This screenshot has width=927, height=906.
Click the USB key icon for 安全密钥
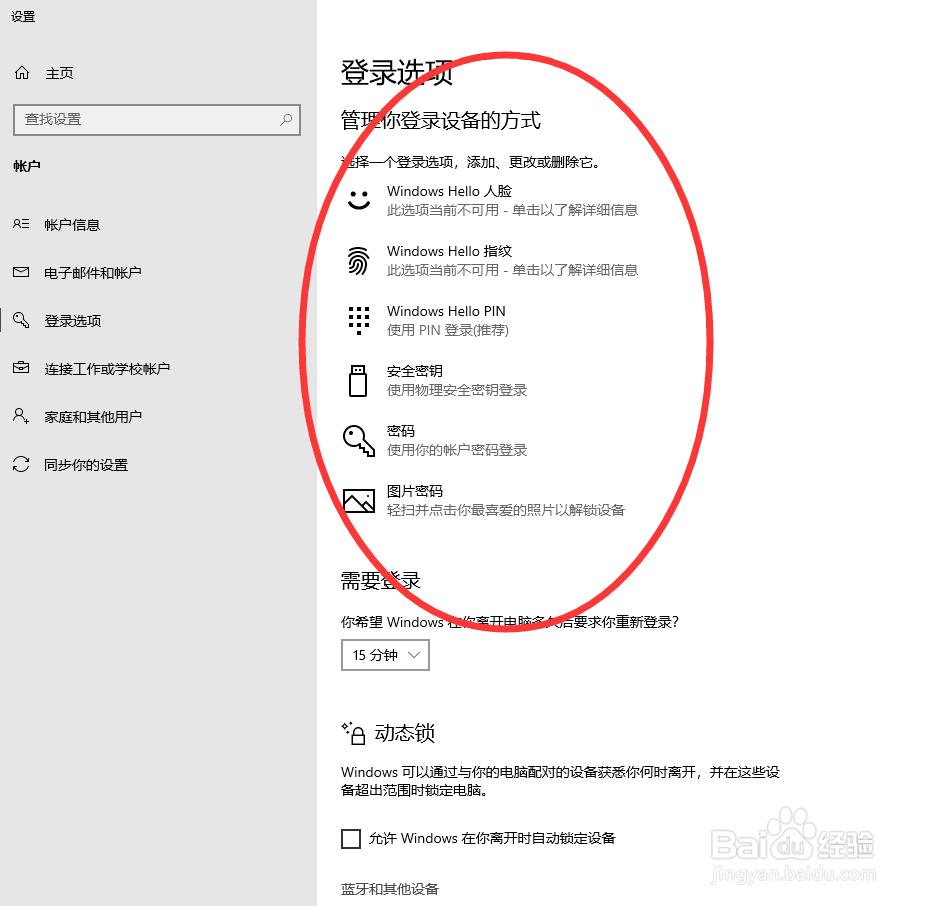tap(358, 381)
